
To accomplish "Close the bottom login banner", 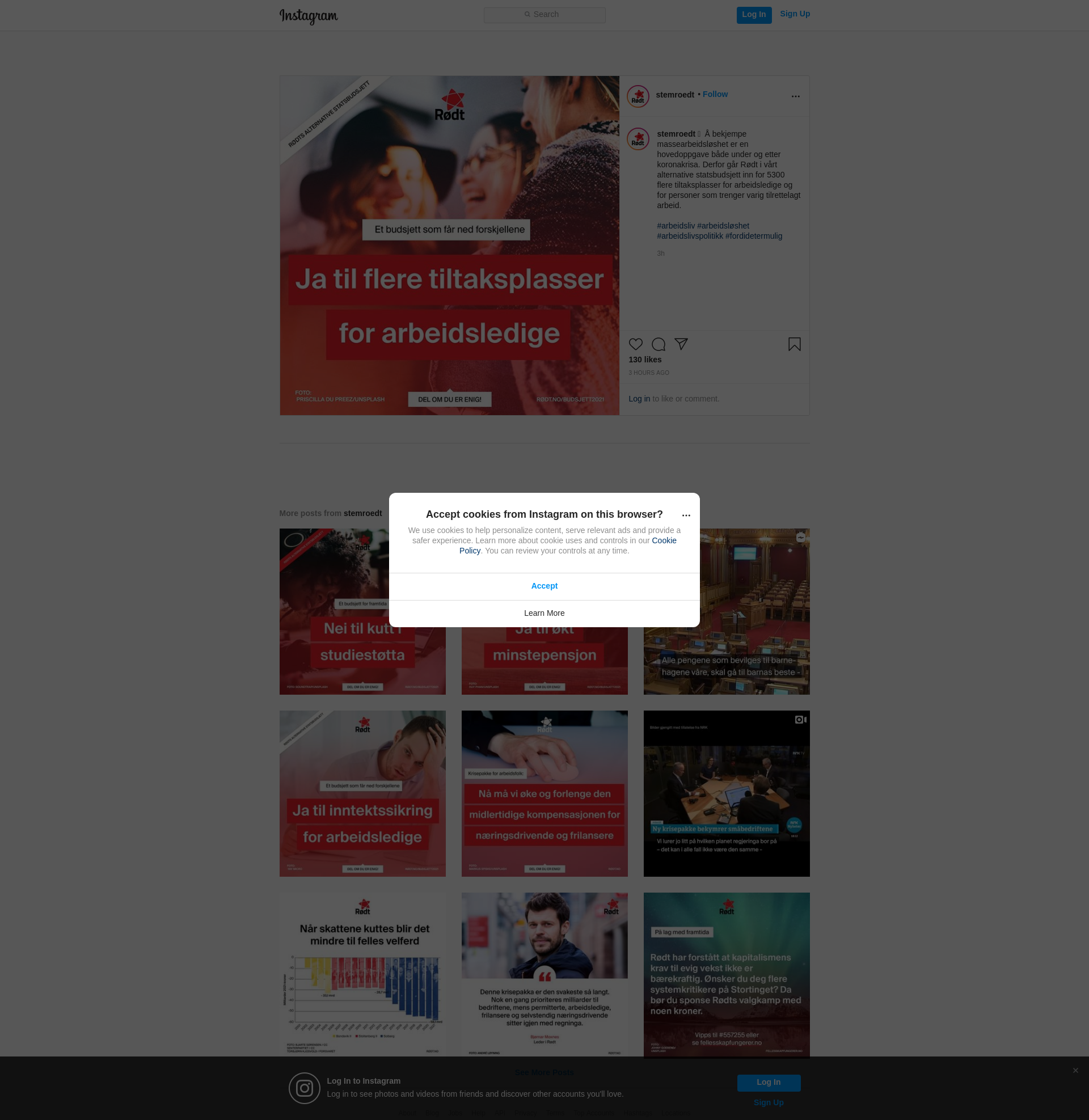I will [1075, 1070].
